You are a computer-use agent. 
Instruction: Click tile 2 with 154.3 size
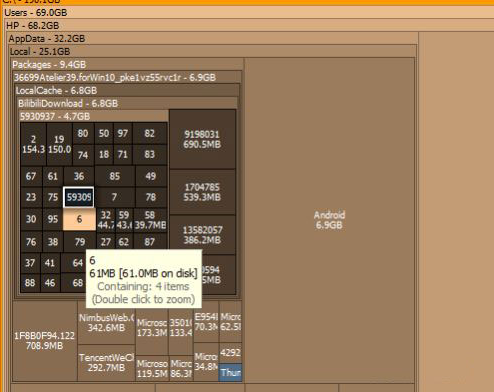[33, 144]
